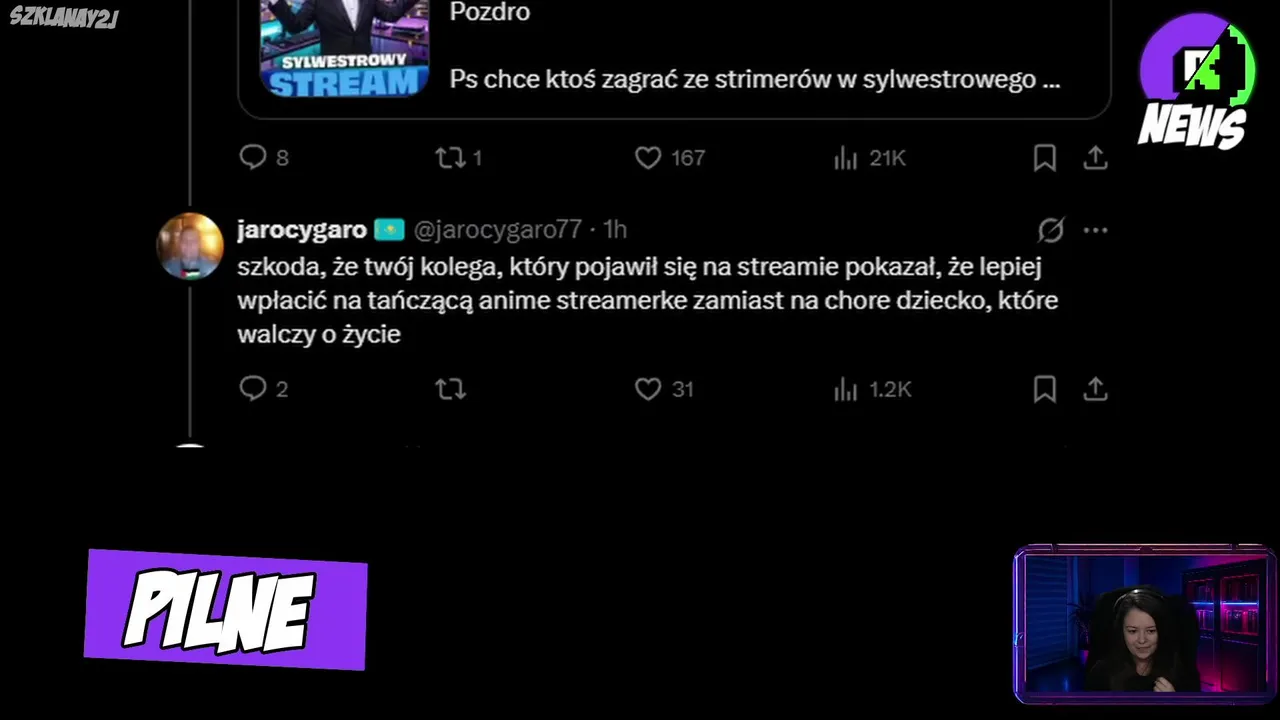Image resolution: width=1280 pixels, height=720 pixels.
Task: Bookmark the jarocygaro reply
Action: point(1045,388)
